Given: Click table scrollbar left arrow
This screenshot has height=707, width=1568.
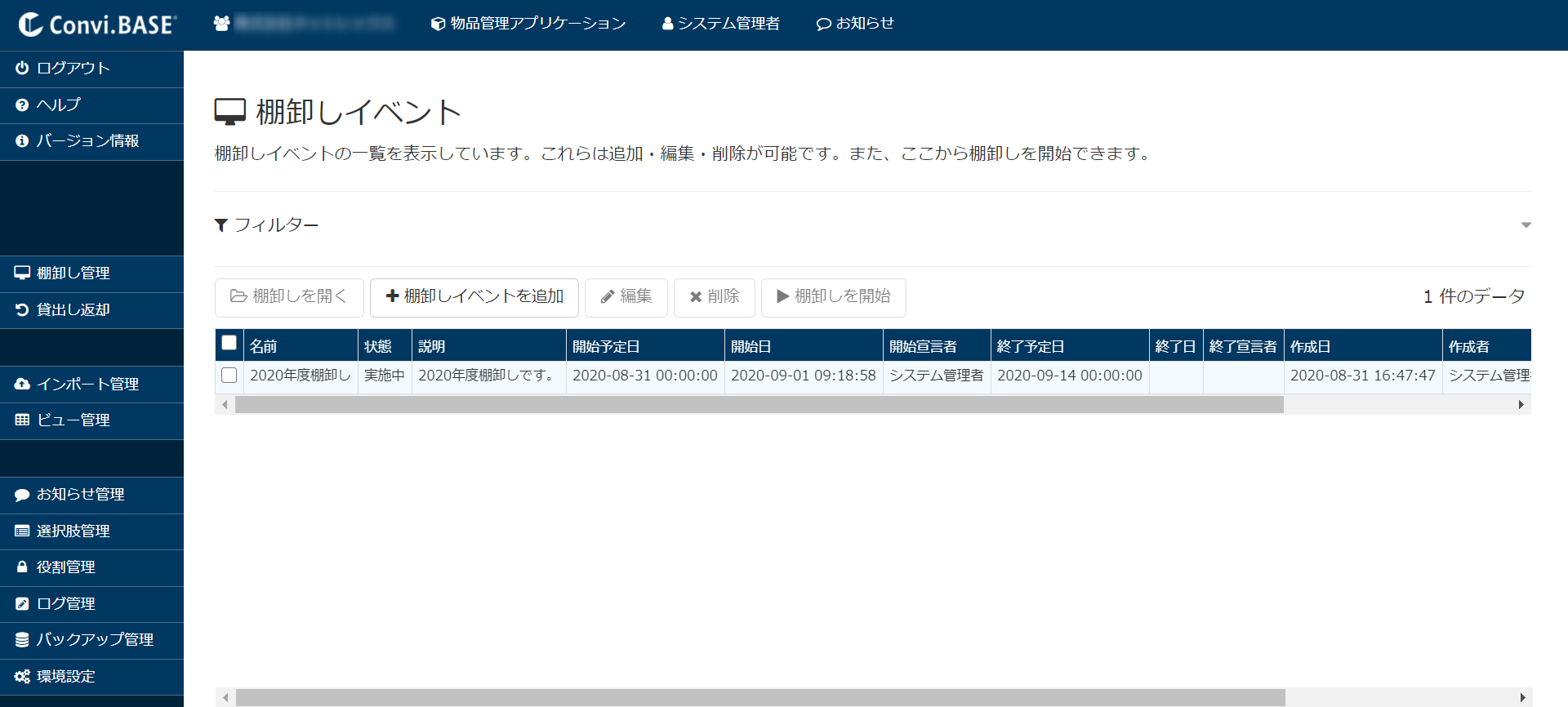Looking at the screenshot, I should click(225, 405).
